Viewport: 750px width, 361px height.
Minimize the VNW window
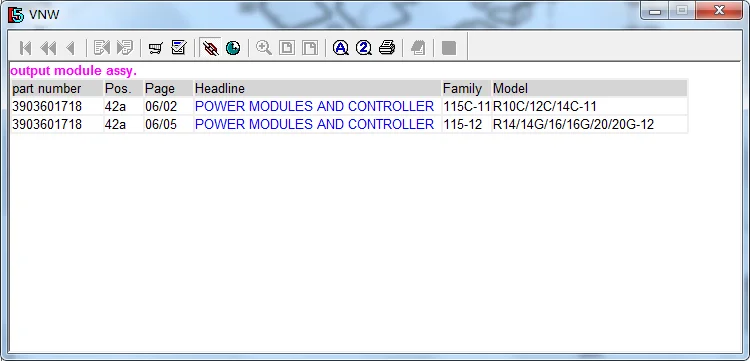(655, 11)
